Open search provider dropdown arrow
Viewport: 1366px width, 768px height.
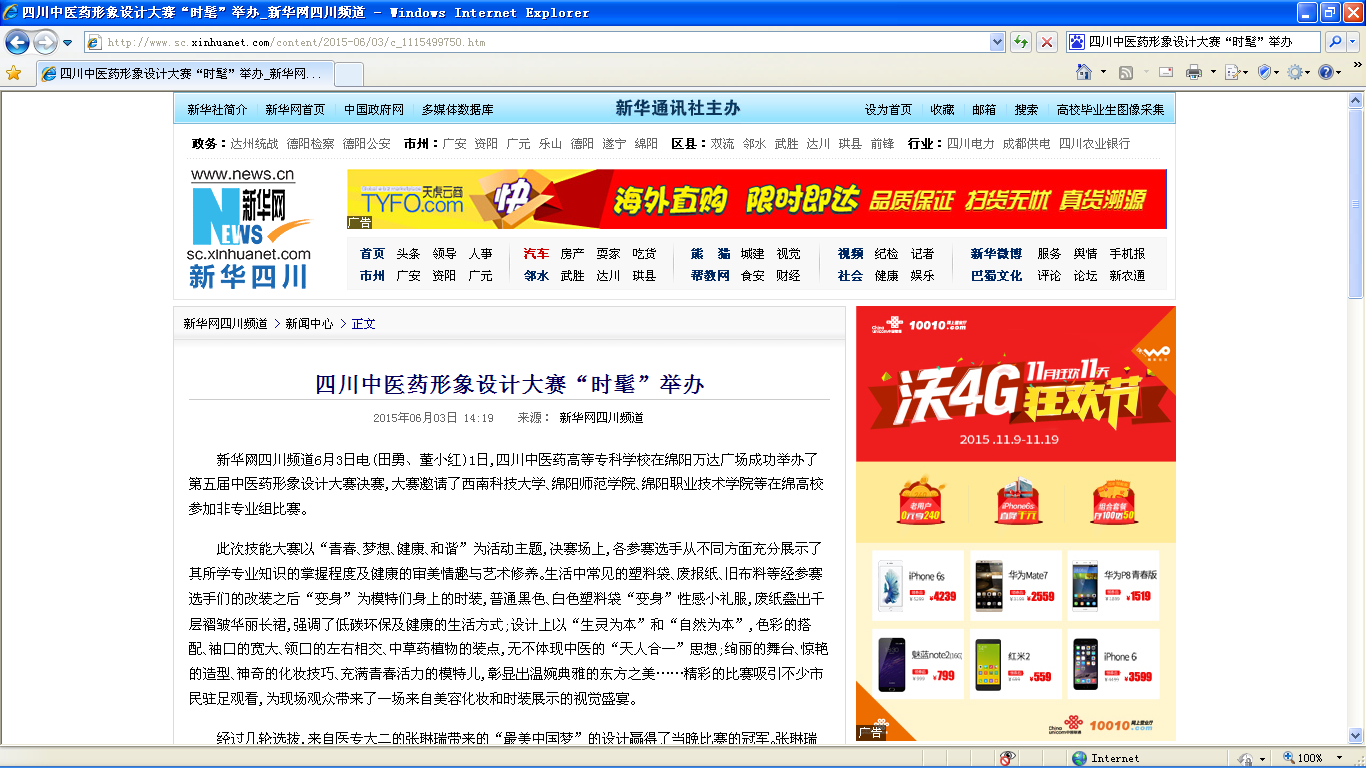tap(1353, 42)
